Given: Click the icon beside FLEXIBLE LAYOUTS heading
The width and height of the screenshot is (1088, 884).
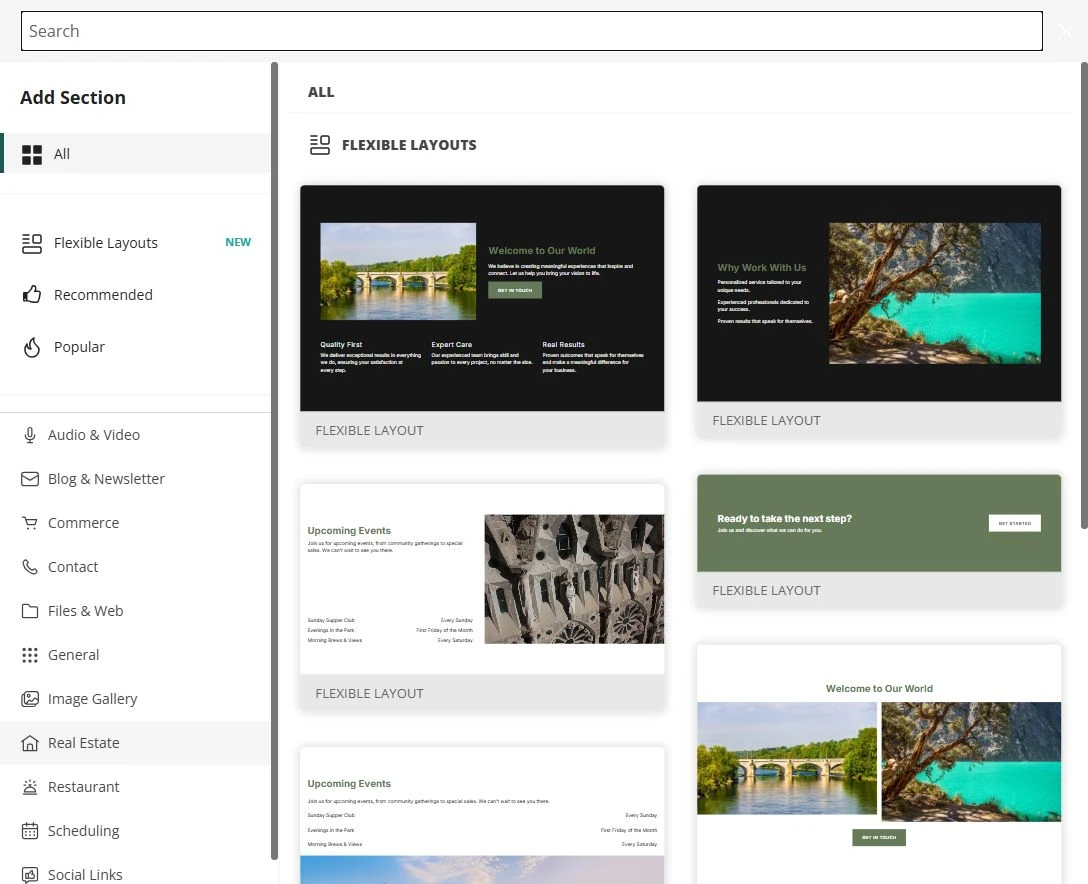Looking at the screenshot, I should 320,145.
